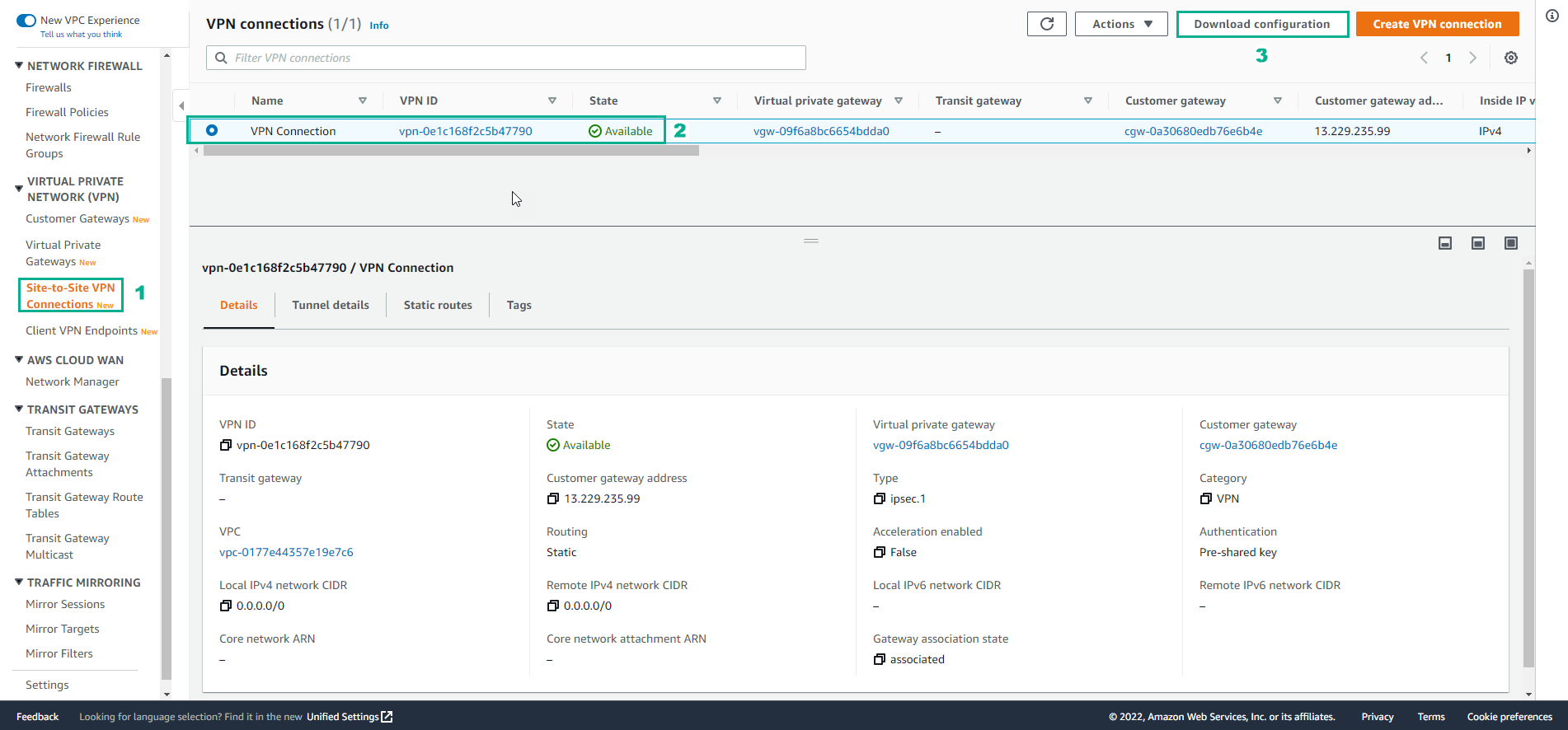Open Unified Settings external link icon
Viewport: 1568px width, 730px height.
pos(387,717)
